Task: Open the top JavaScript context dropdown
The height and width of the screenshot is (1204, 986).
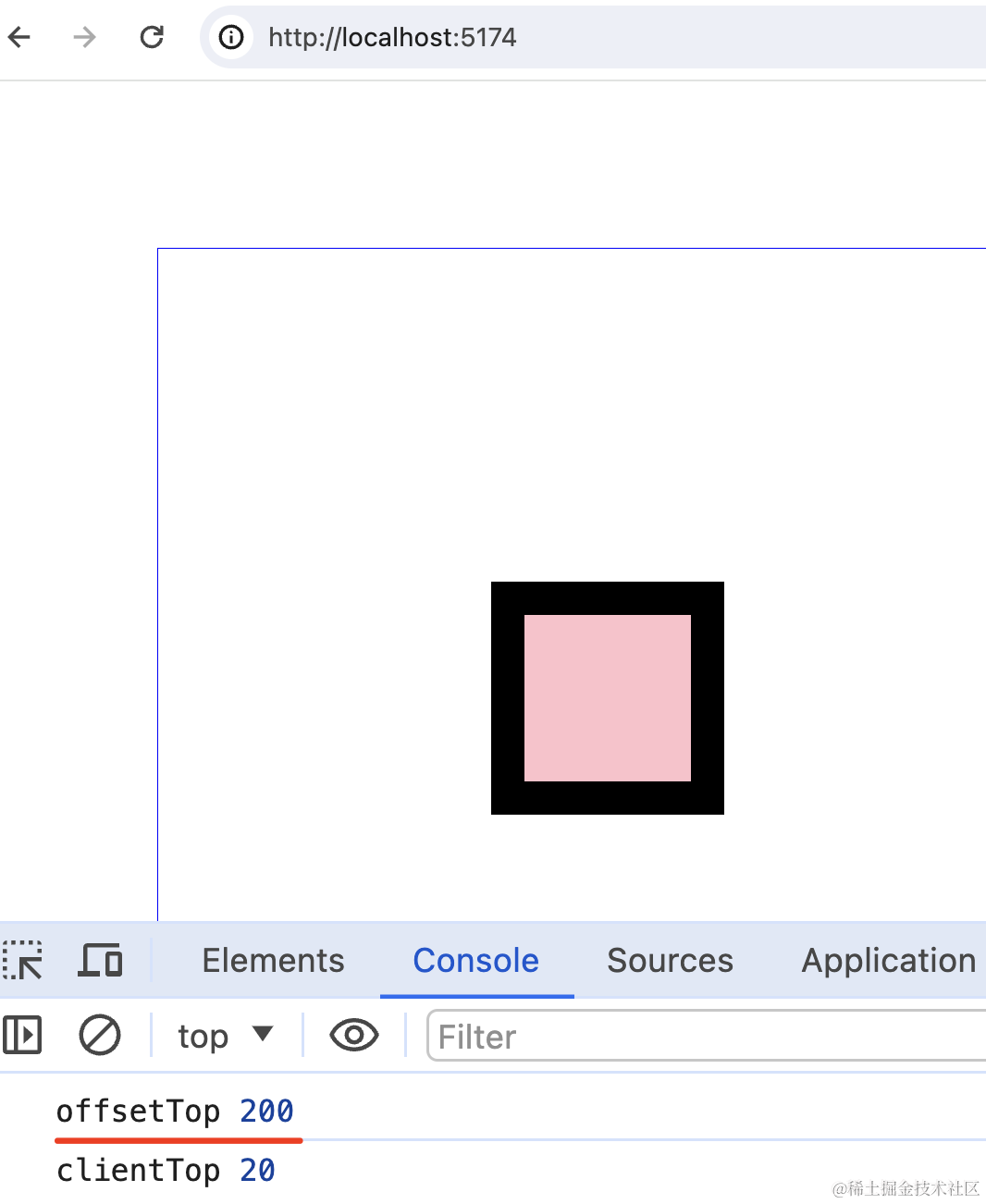Action: click(x=225, y=1036)
